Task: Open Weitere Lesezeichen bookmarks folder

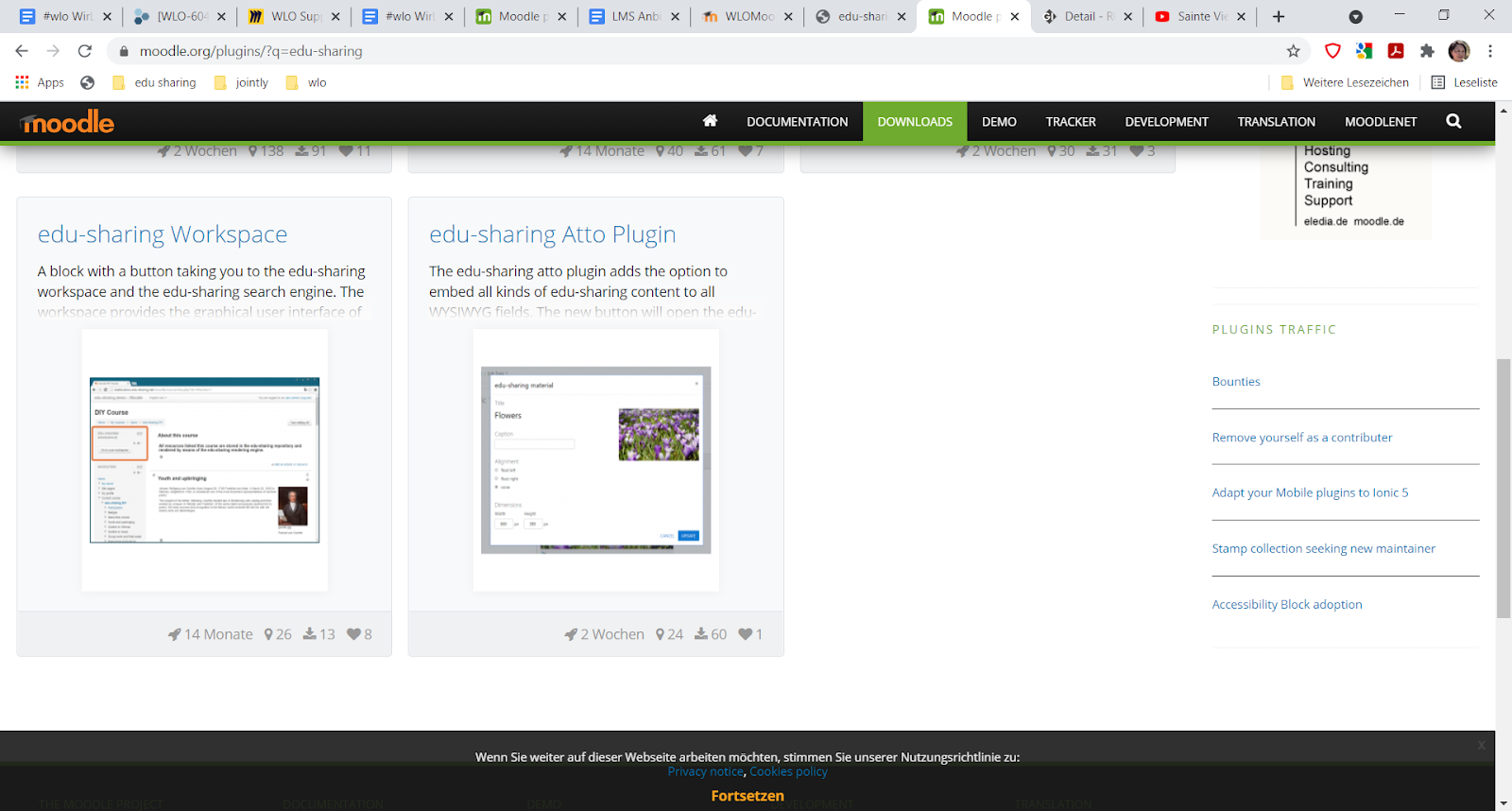Action: (x=1345, y=82)
